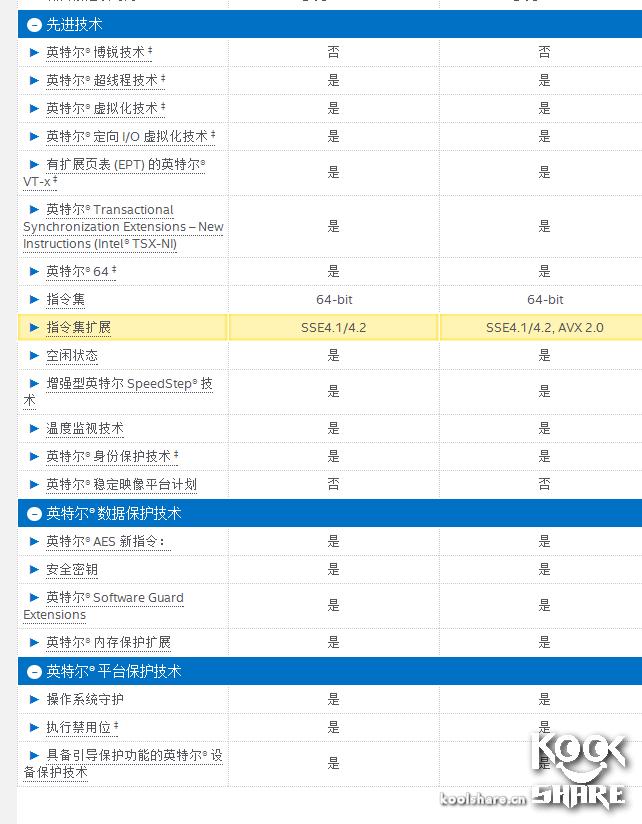Expand the arrow beside 安全密钥
Viewport: 642px width, 824px height.
(34, 569)
